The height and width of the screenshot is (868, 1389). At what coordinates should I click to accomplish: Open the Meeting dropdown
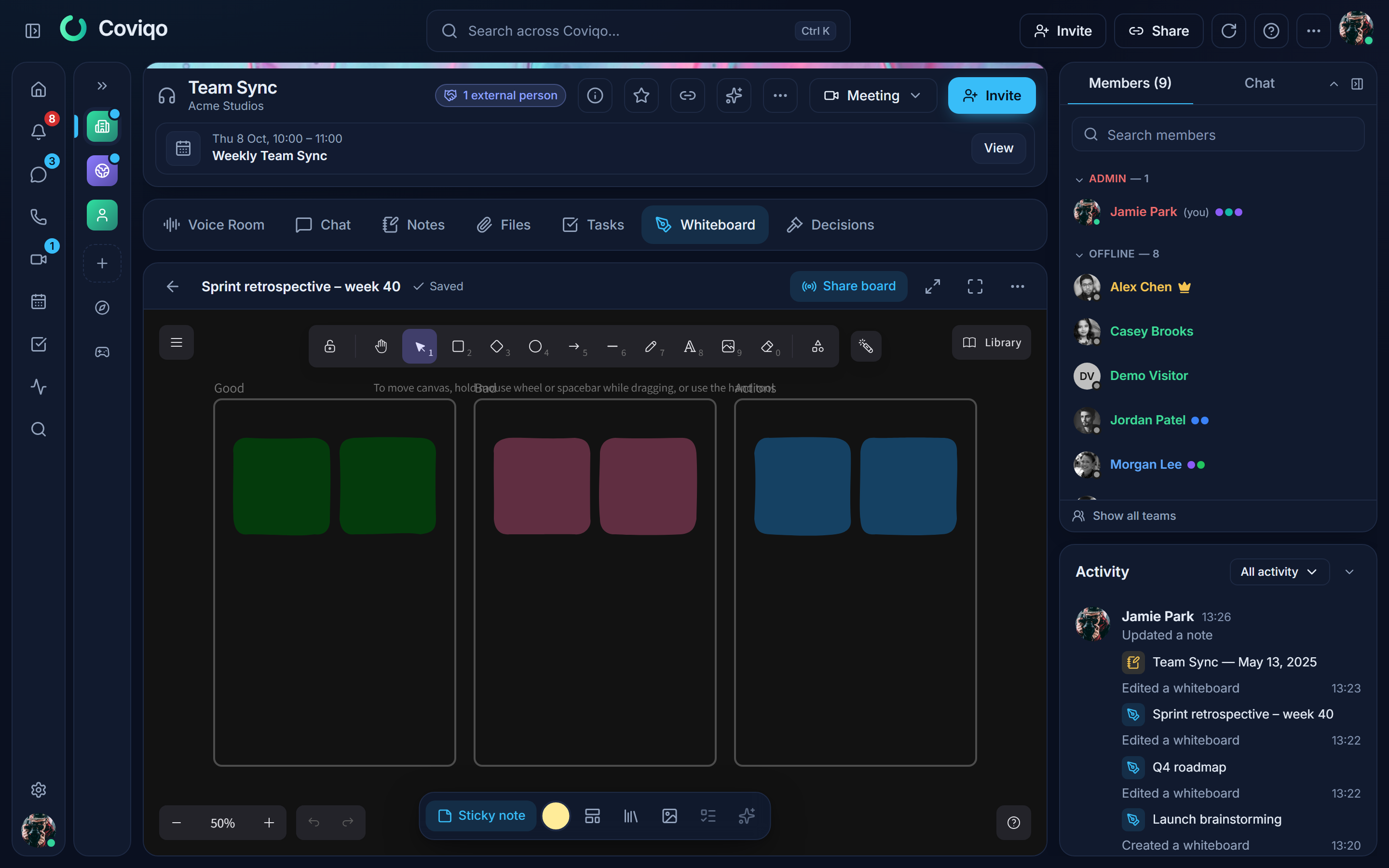coord(872,95)
